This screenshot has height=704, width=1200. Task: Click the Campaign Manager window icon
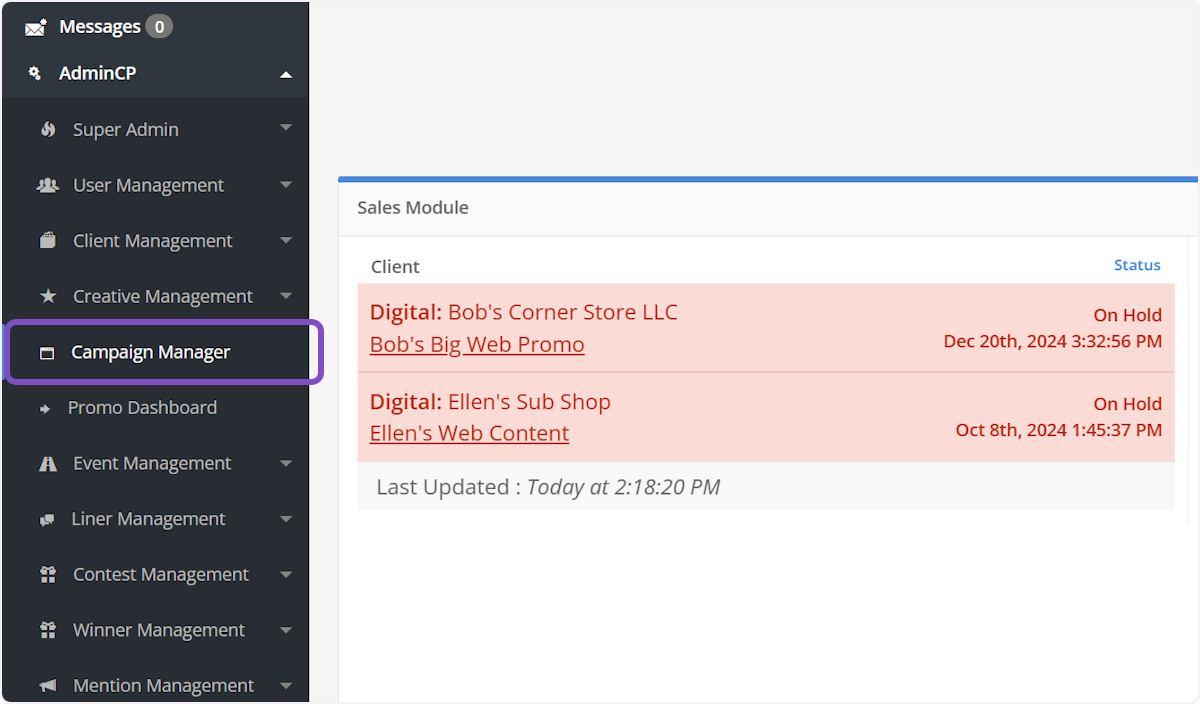click(46, 353)
